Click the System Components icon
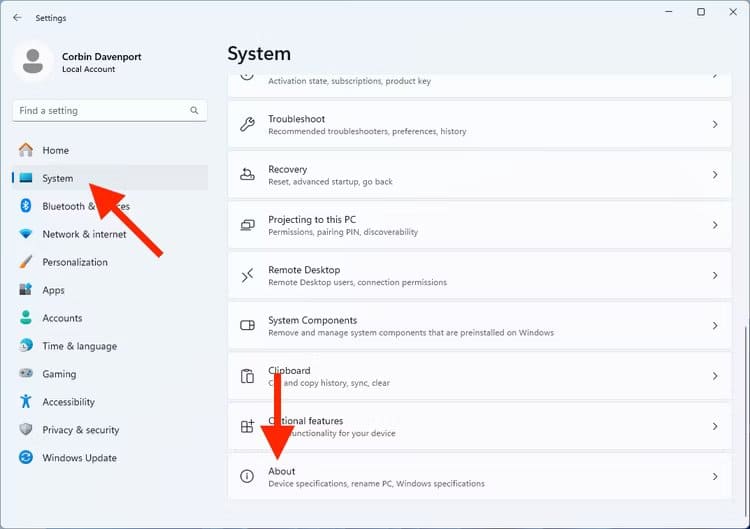Viewport: 750px width, 529px height. pos(247,326)
